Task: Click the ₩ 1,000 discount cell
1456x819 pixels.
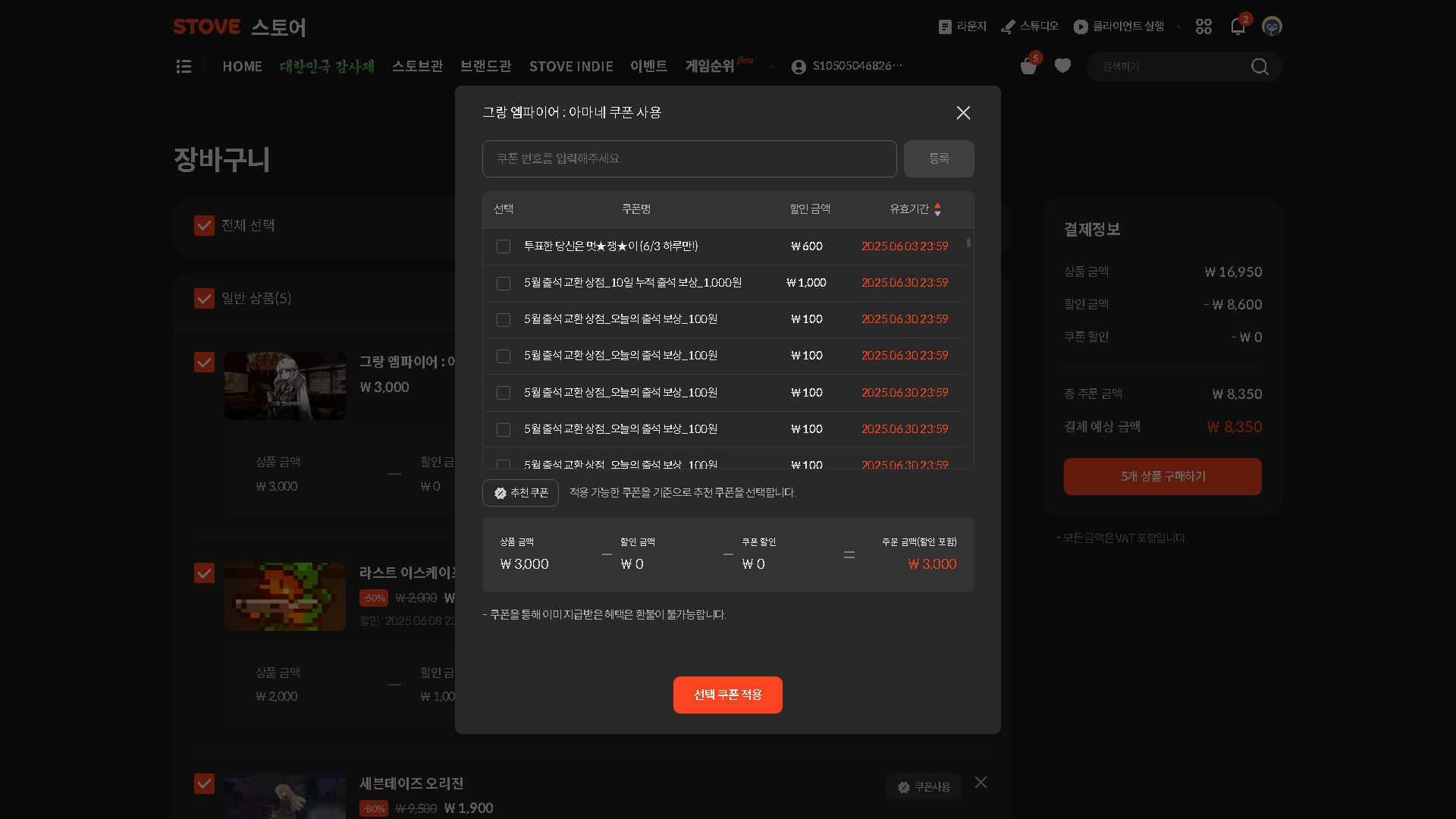Action: tap(806, 283)
